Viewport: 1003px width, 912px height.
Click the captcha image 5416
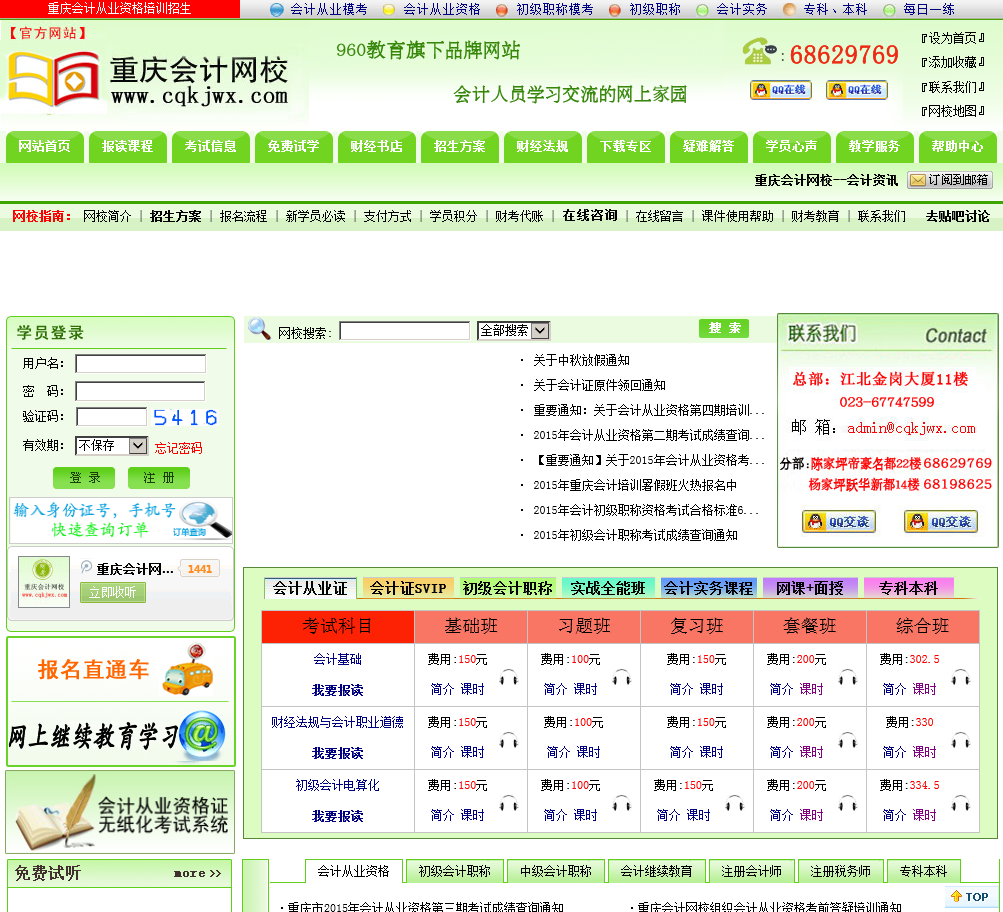pos(185,418)
